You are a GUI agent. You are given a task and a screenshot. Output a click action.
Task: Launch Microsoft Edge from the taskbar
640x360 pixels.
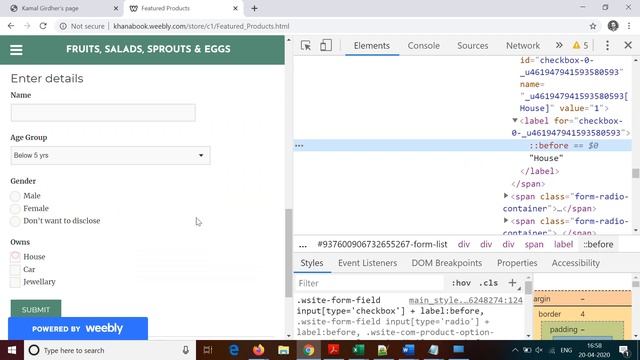[234, 350]
